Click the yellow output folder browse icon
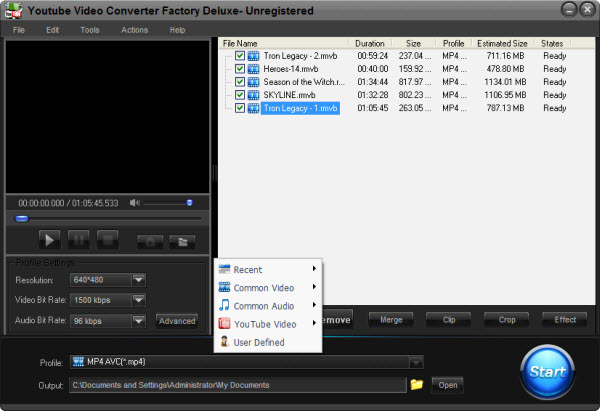Screen dimensions: 600x411 pos(417,384)
